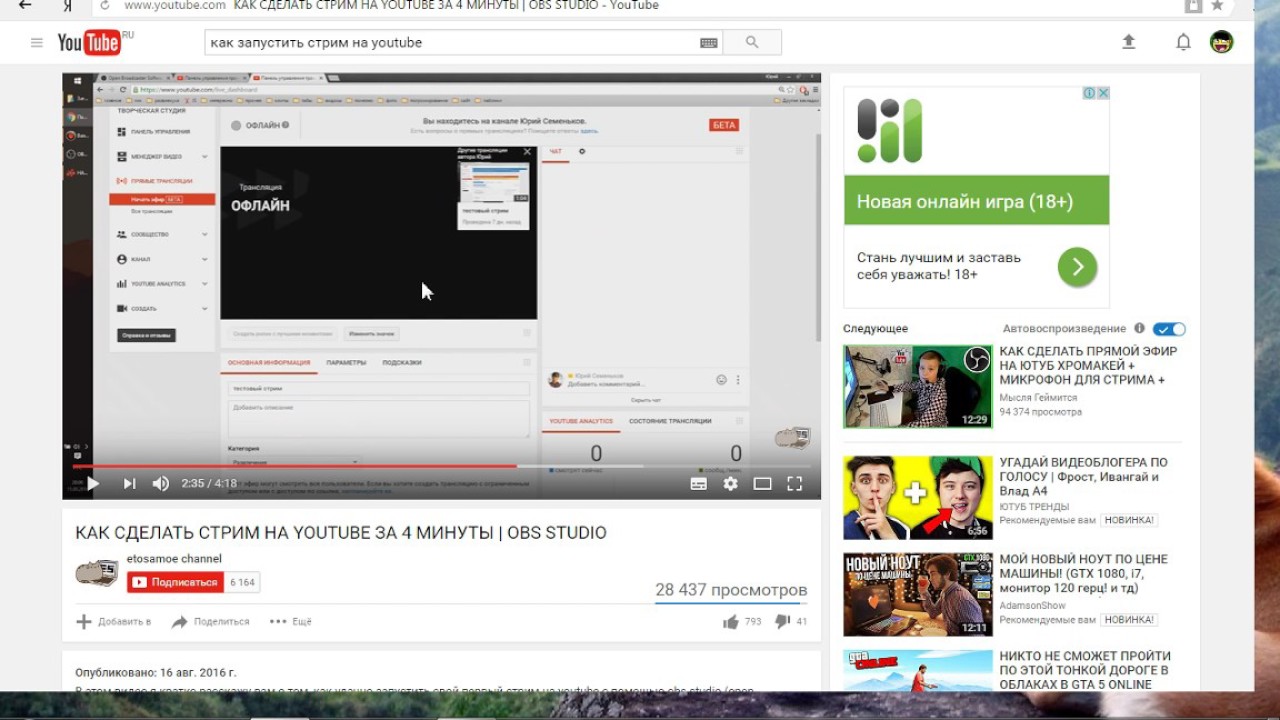Skip to the next video in player
The image size is (1280, 720).
[129, 484]
